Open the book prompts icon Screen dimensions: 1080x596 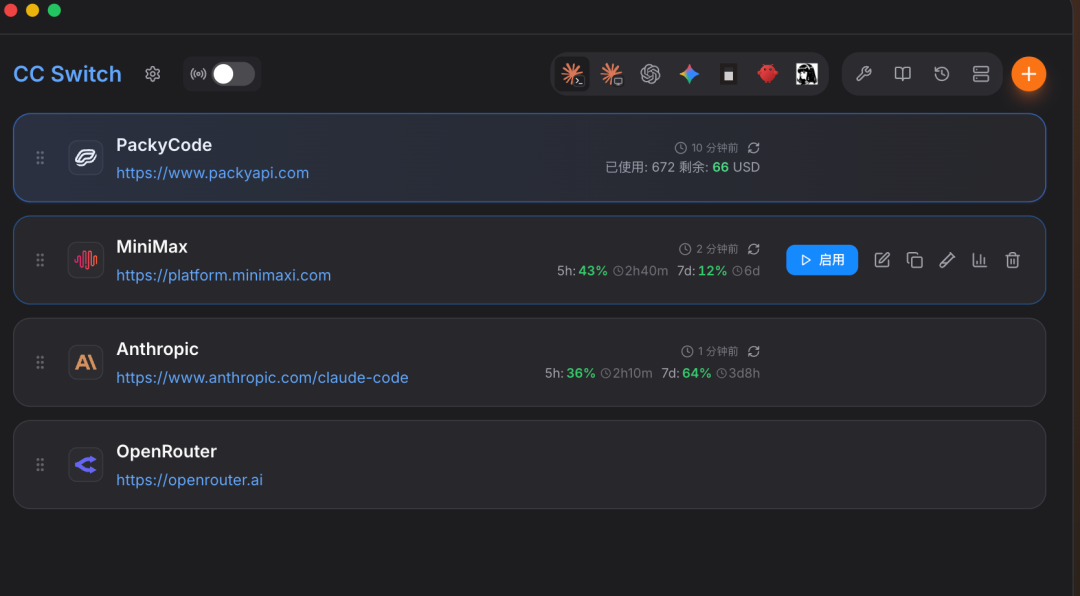(902, 74)
